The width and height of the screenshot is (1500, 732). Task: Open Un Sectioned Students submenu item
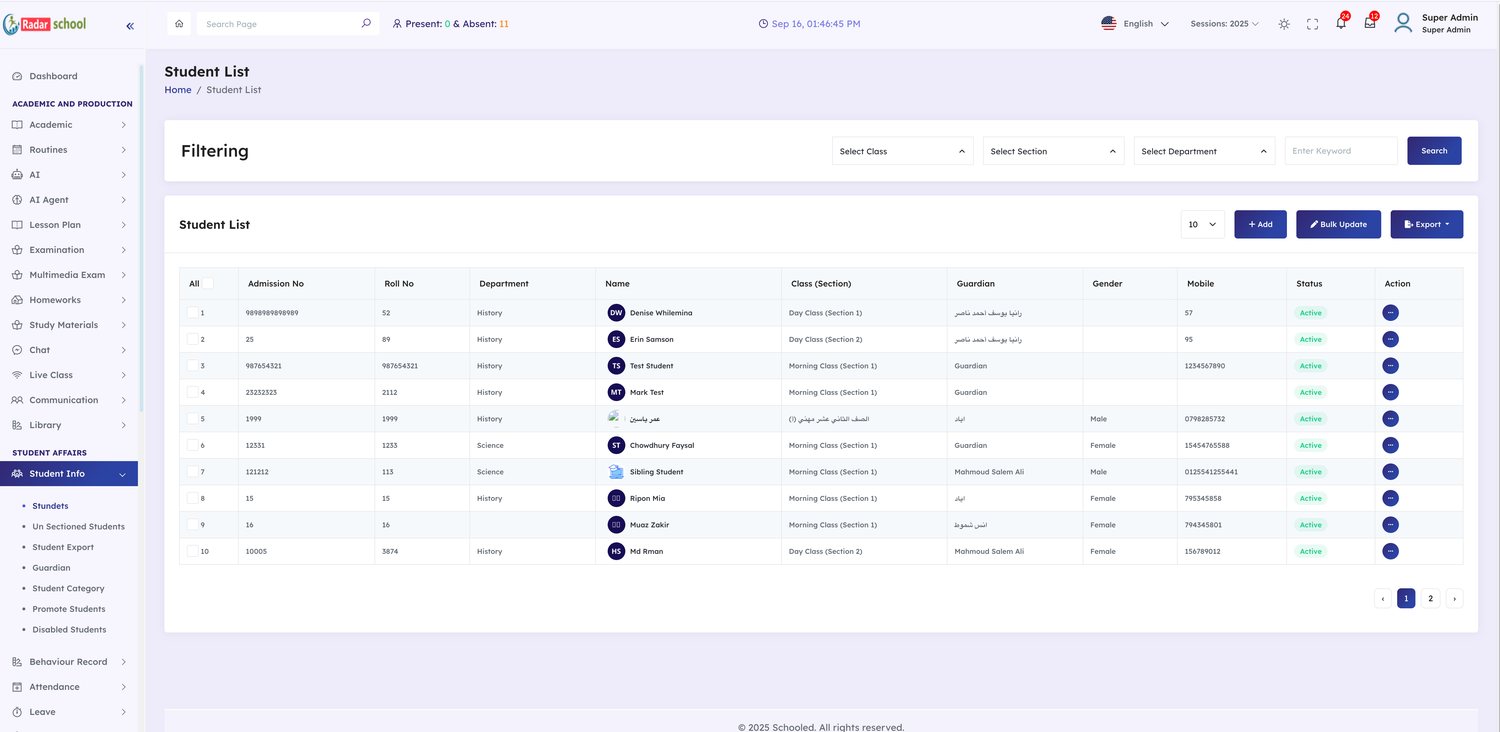point(78,526)
